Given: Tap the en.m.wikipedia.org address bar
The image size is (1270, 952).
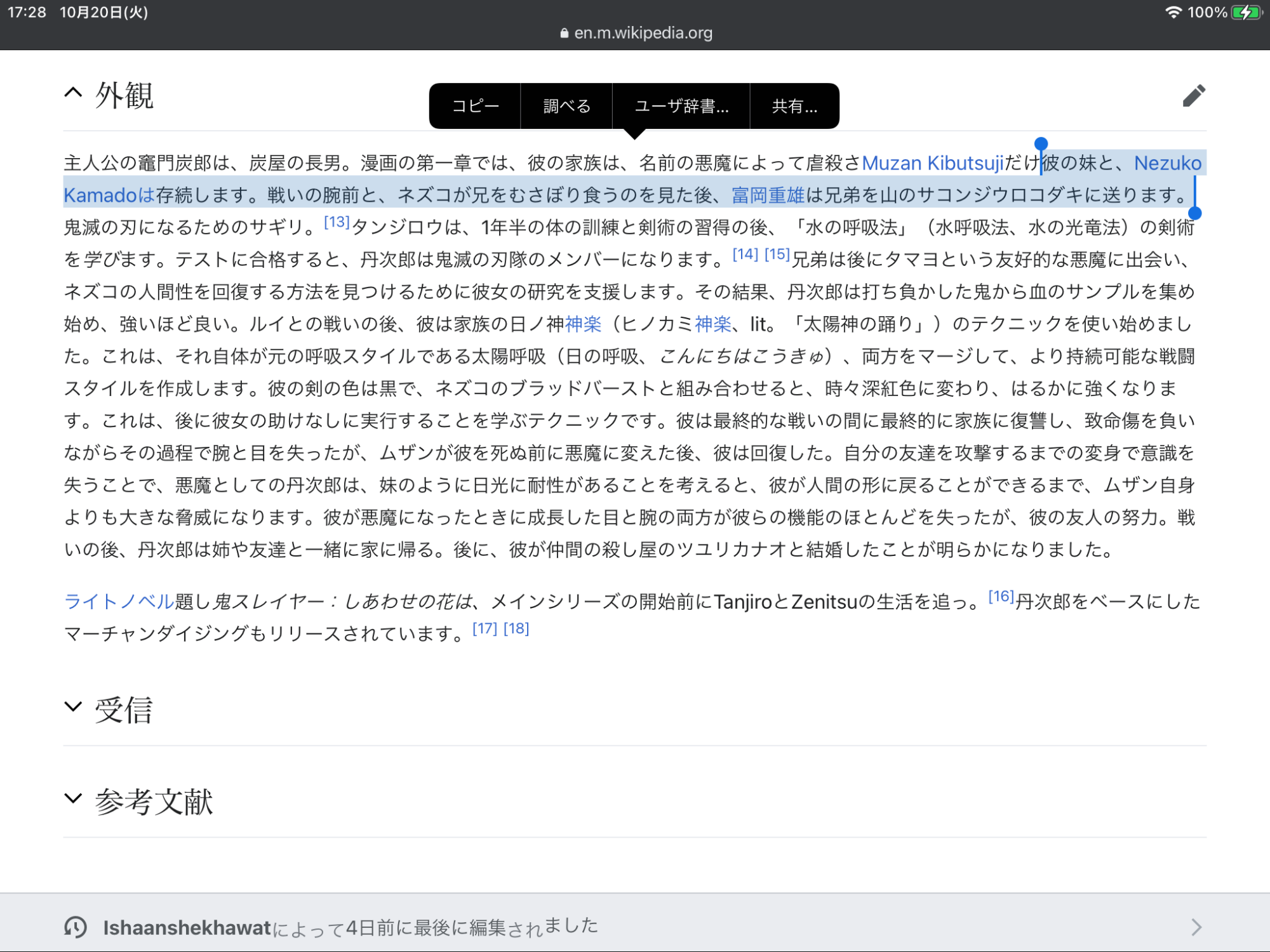Looking at the screenshot, I should point(642,33).
